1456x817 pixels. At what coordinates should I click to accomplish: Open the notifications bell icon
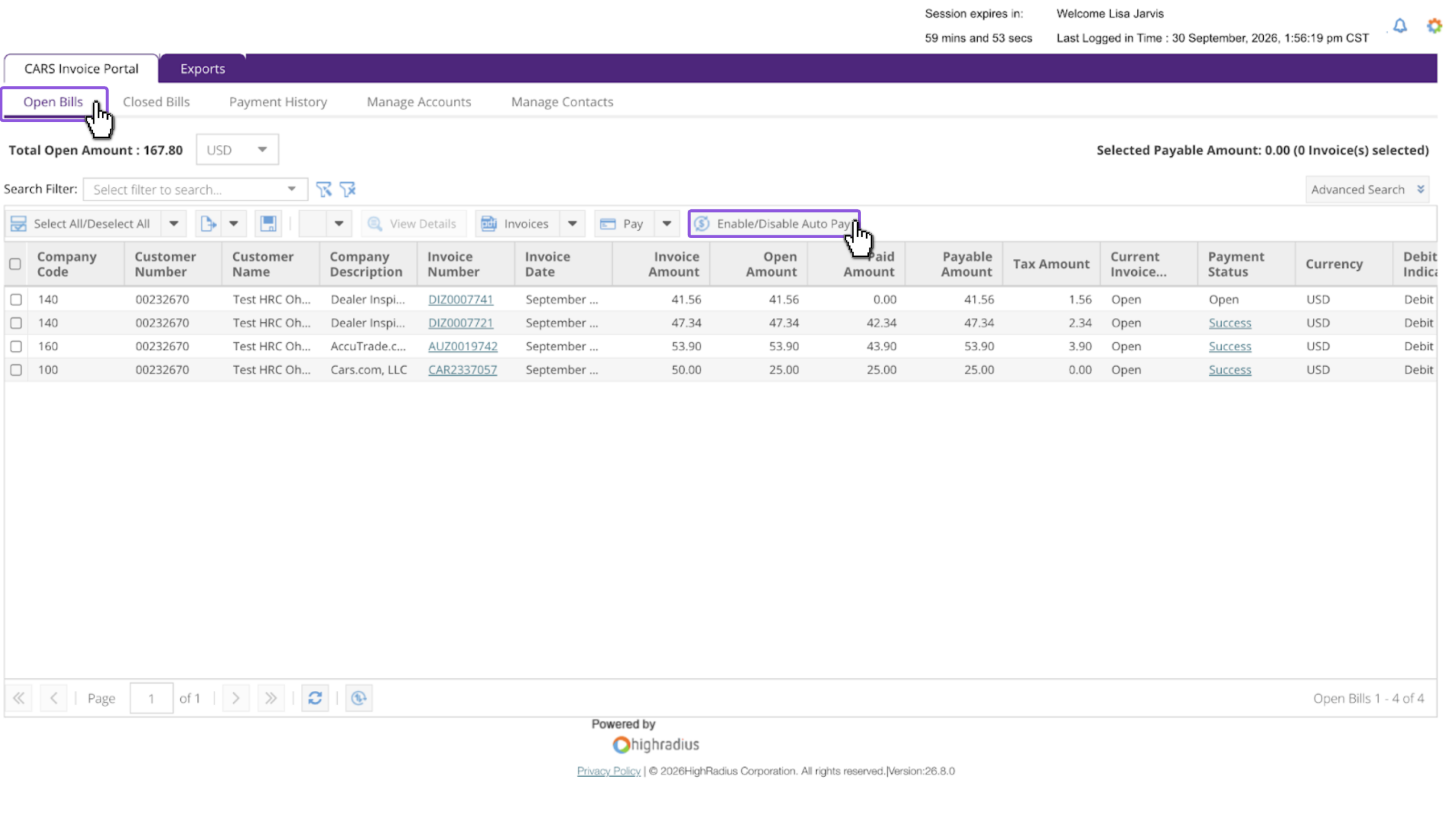[x=1400, y=26]
